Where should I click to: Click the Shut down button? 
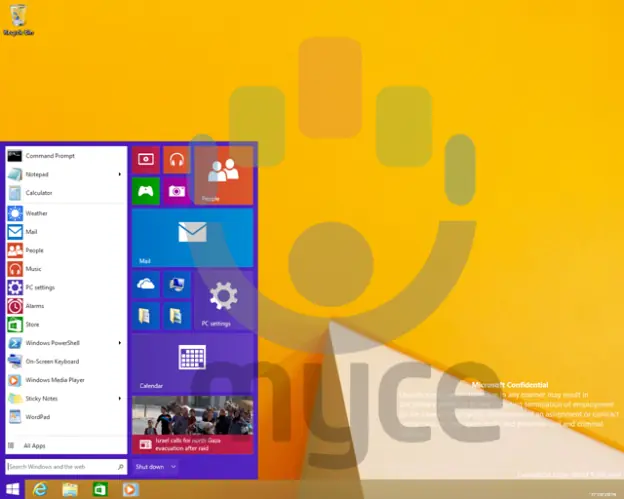pos(150,467)
